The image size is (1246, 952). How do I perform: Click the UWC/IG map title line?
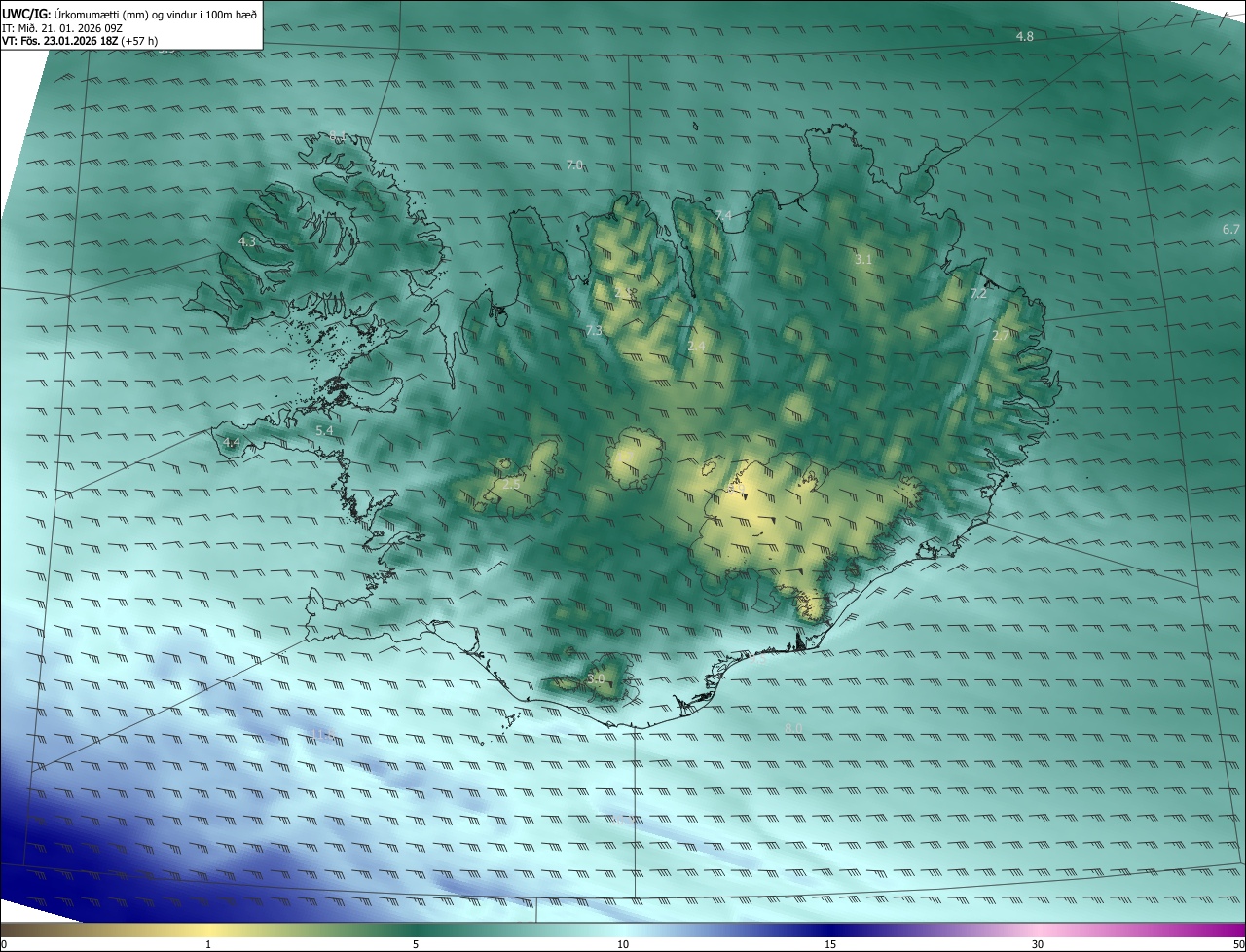tap(129, 14)
